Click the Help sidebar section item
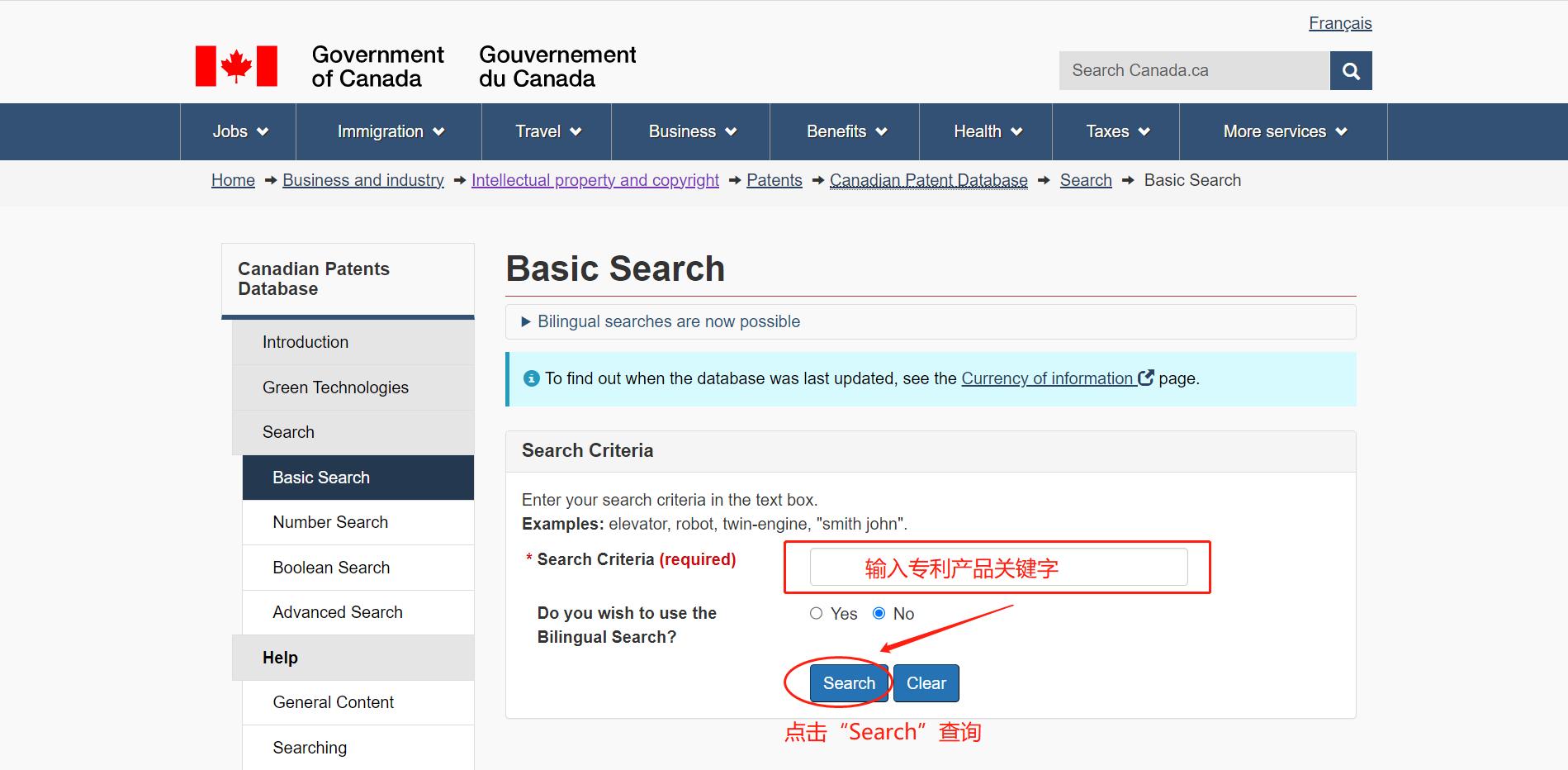This screenshot has width=1568, height=770. 353,658
